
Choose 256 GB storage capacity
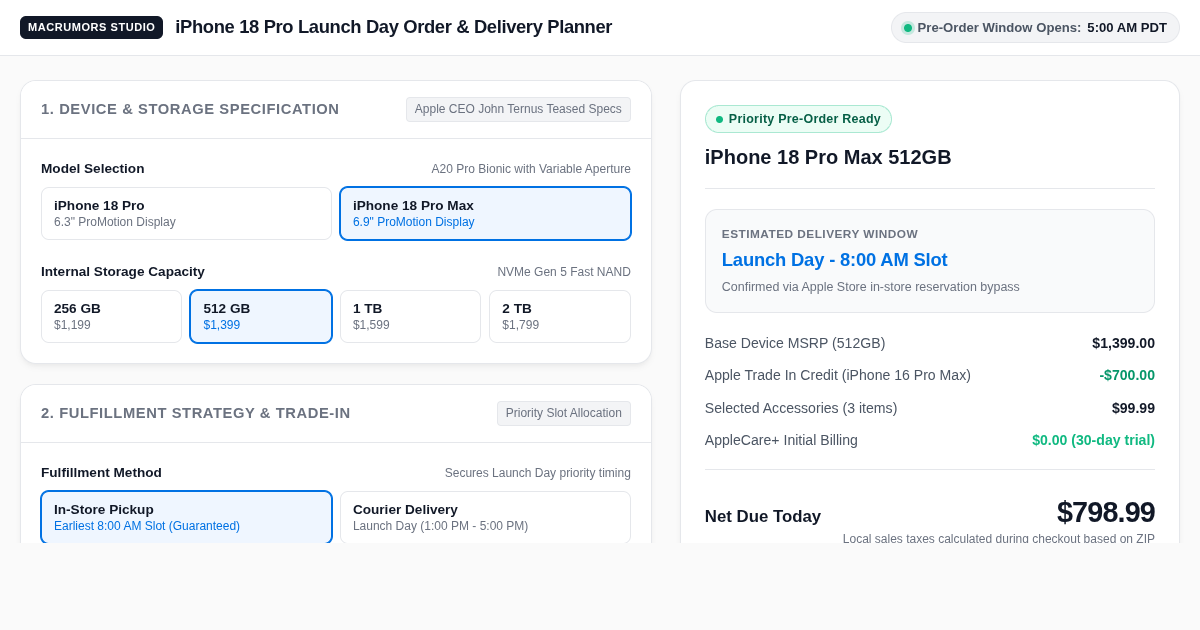point(111,316)
